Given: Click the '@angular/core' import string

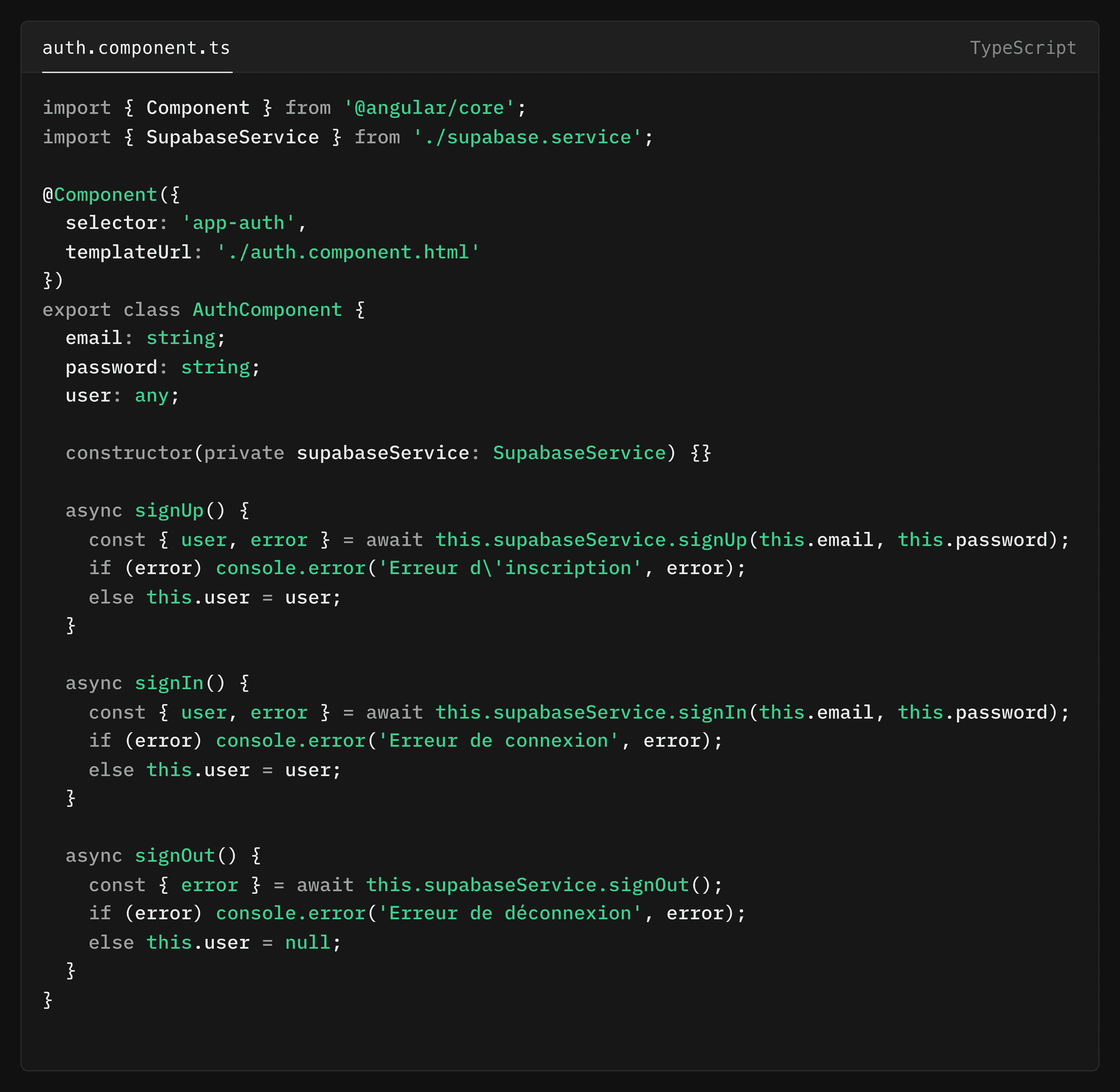Looking at the screenshot, I should point(429,108).
